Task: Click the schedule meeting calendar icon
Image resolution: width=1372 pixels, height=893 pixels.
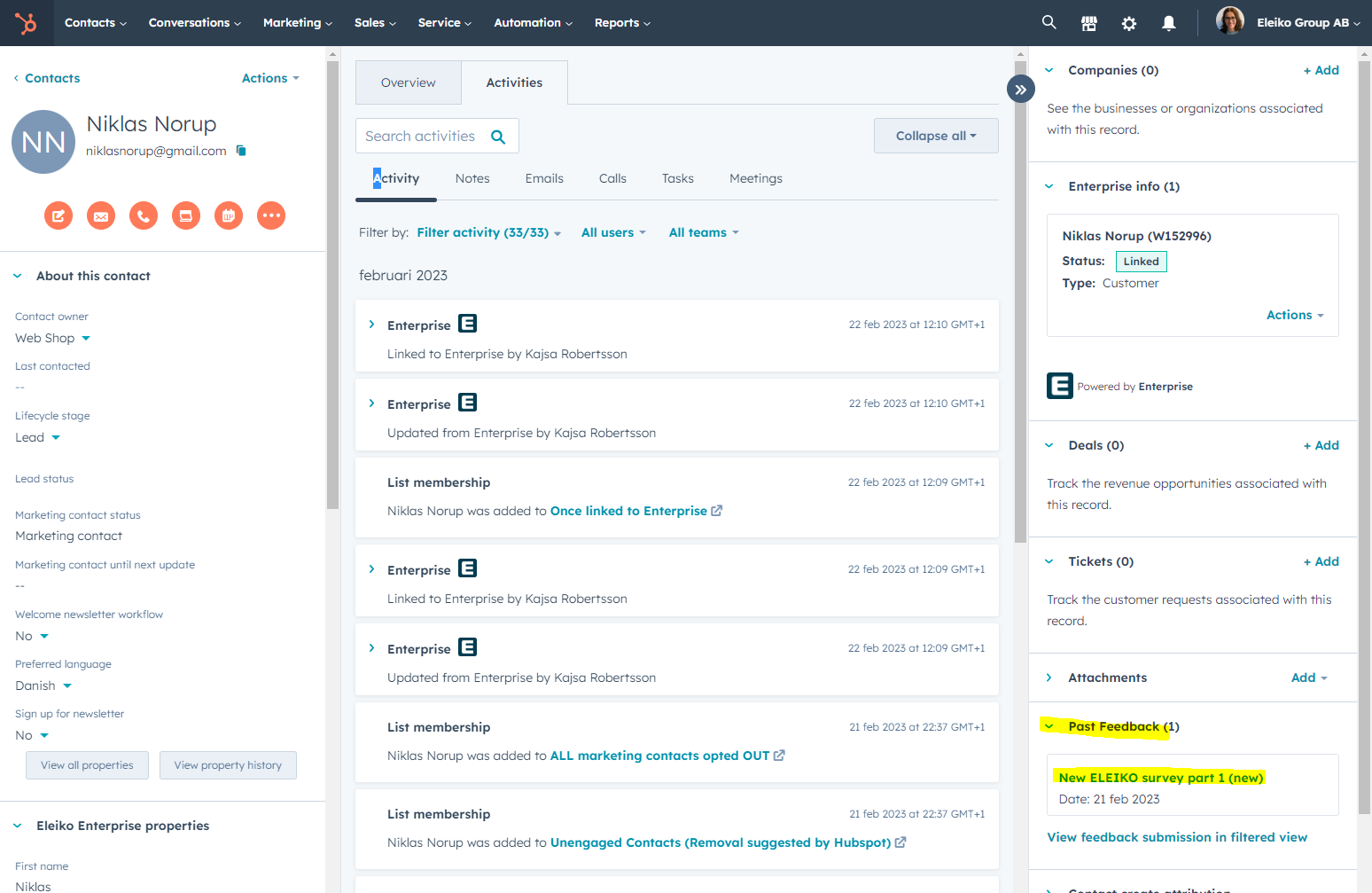Action: coord(229,215)
